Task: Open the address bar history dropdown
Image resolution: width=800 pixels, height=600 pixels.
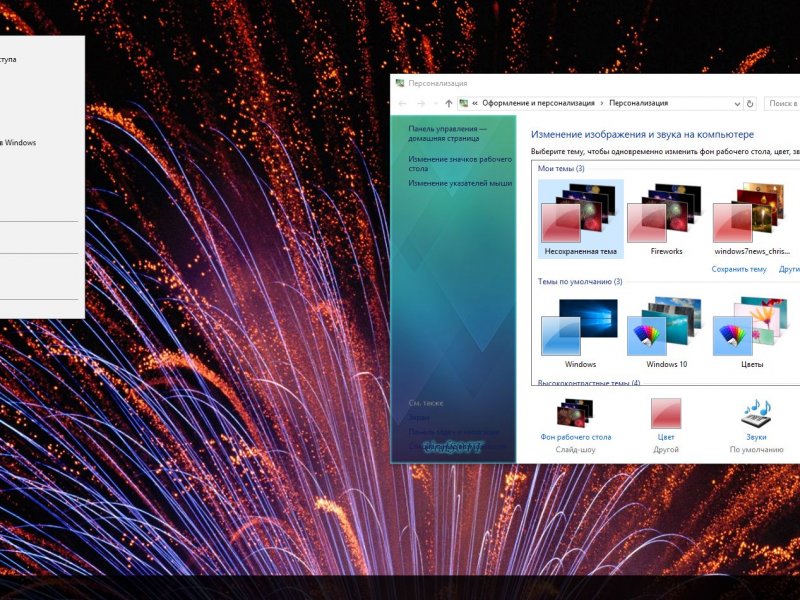Action: coord(737,104)
